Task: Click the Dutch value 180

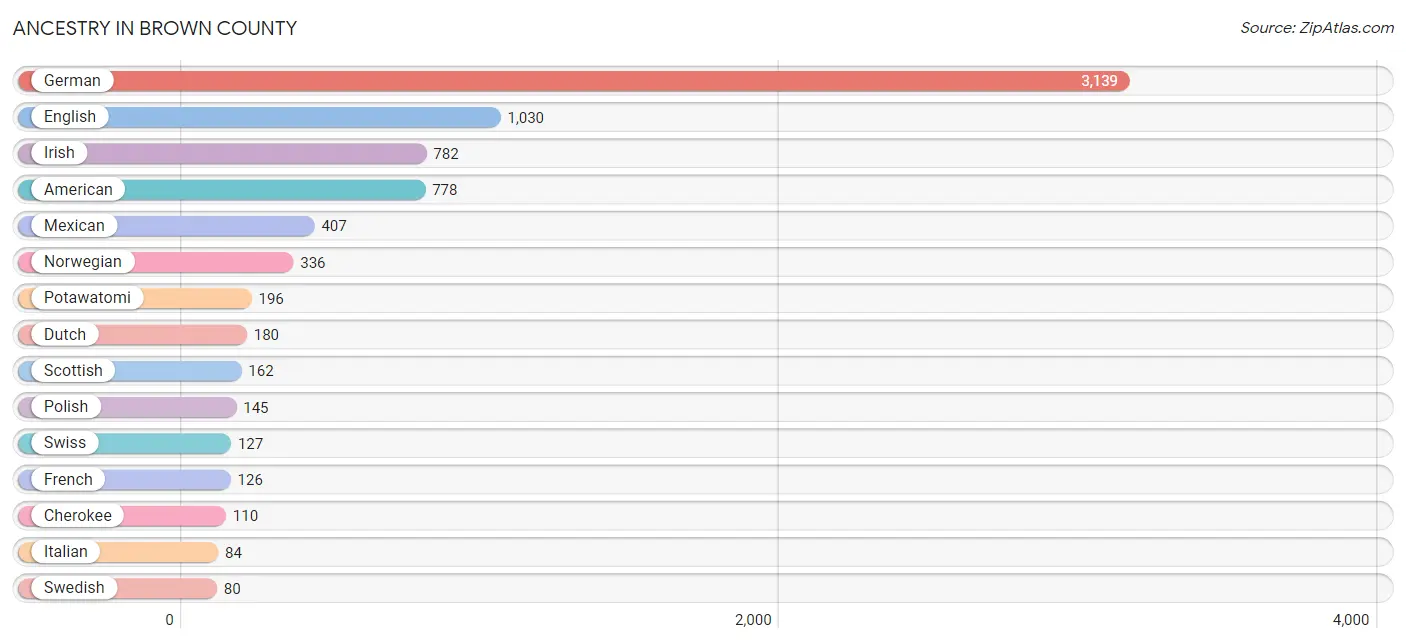Action: click(266, 335)
